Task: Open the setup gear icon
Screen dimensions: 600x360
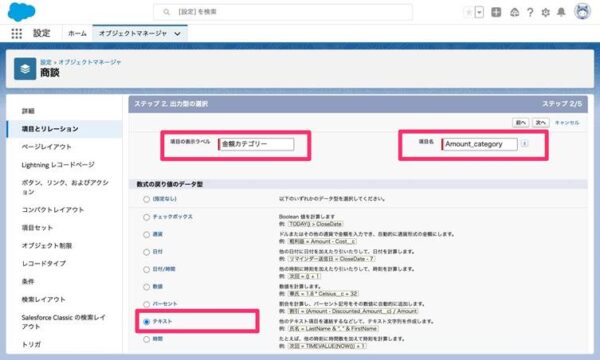Action: (x=545, y=13)
